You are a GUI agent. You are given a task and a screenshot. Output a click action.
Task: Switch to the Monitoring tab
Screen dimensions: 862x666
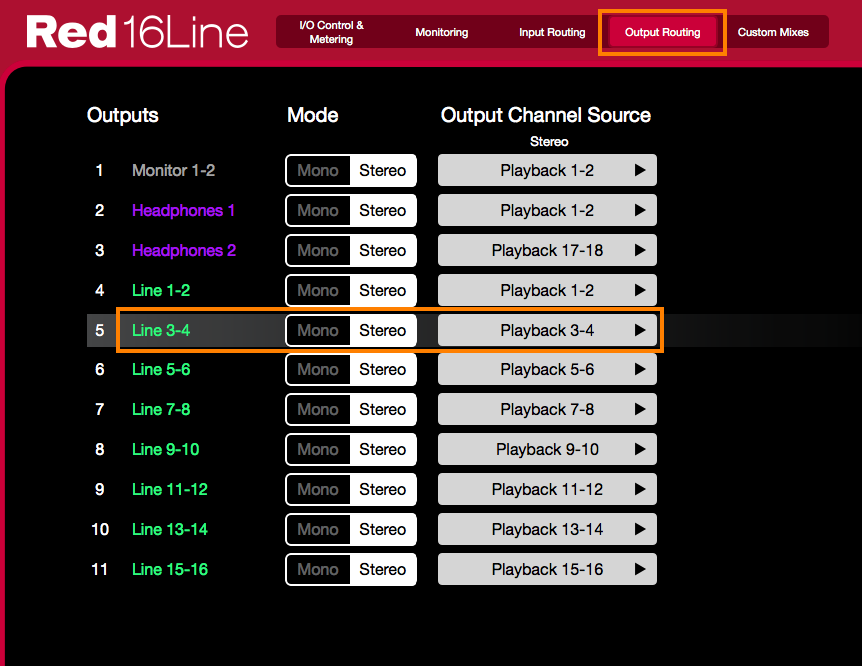point(441,32)
